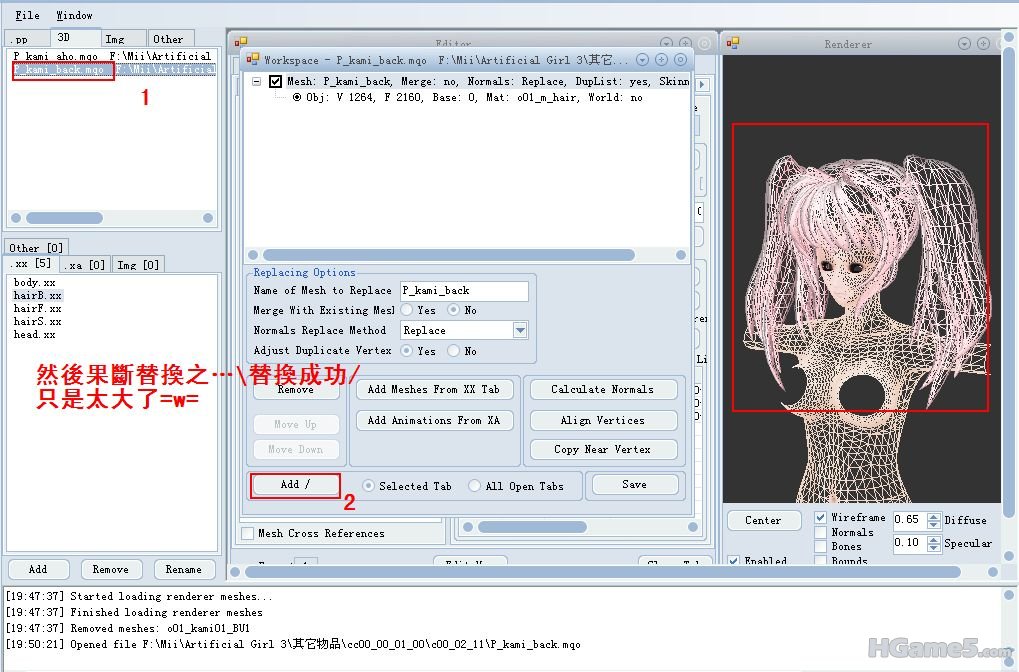Click the Workspace tree horizontal scrollbar thumb
Image resolution: width=1019 pixels, height=672 pixels.
click(448, 255)
